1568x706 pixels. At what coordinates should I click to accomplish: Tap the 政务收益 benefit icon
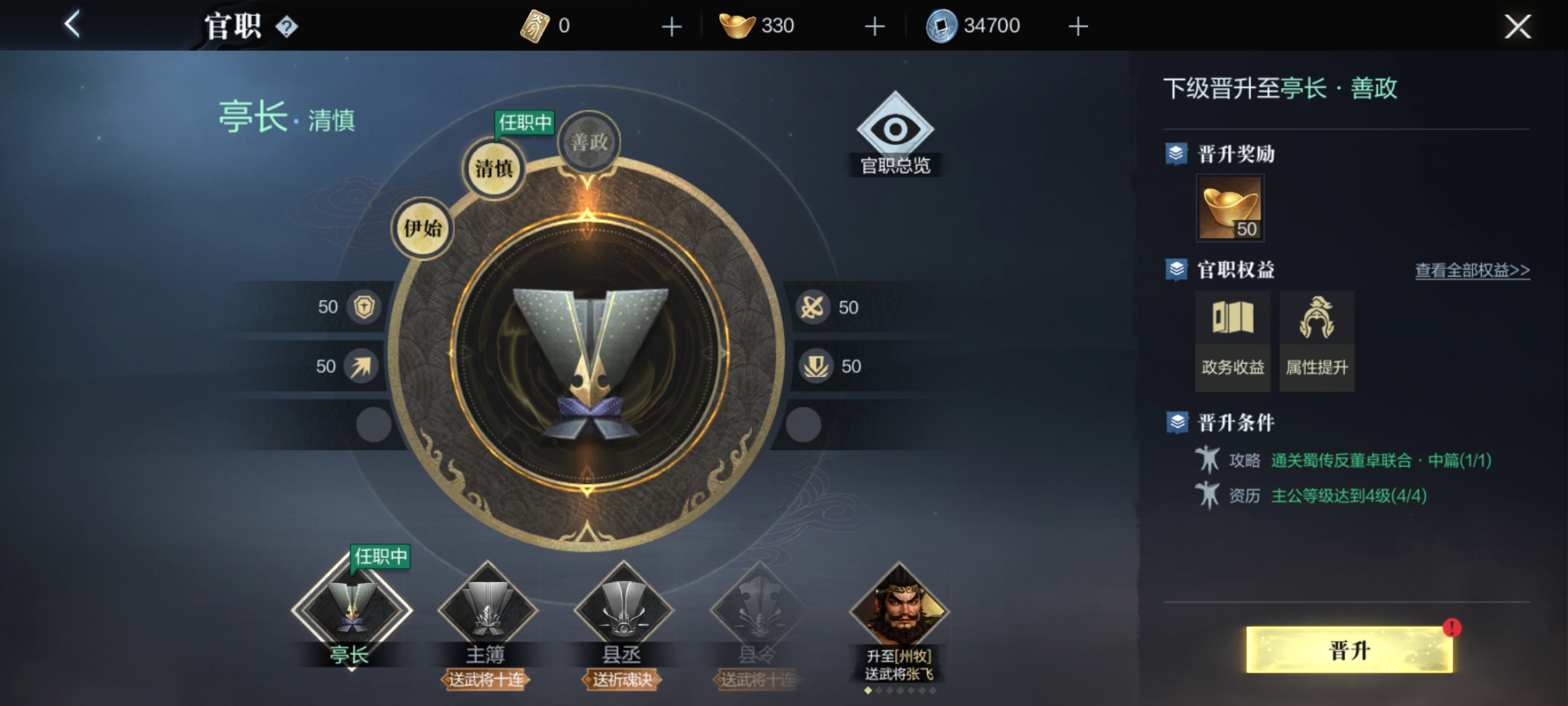coord(1233,341)
